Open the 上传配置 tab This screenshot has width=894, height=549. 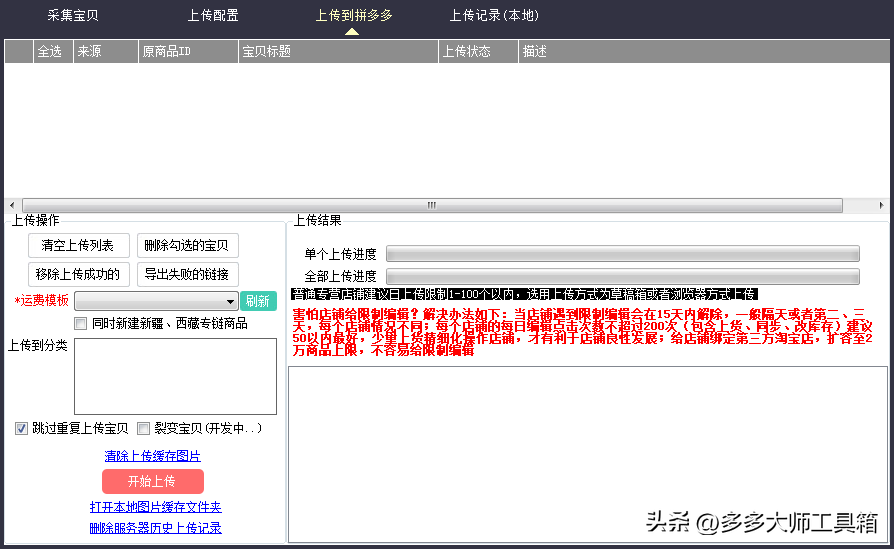click(213, 15)
